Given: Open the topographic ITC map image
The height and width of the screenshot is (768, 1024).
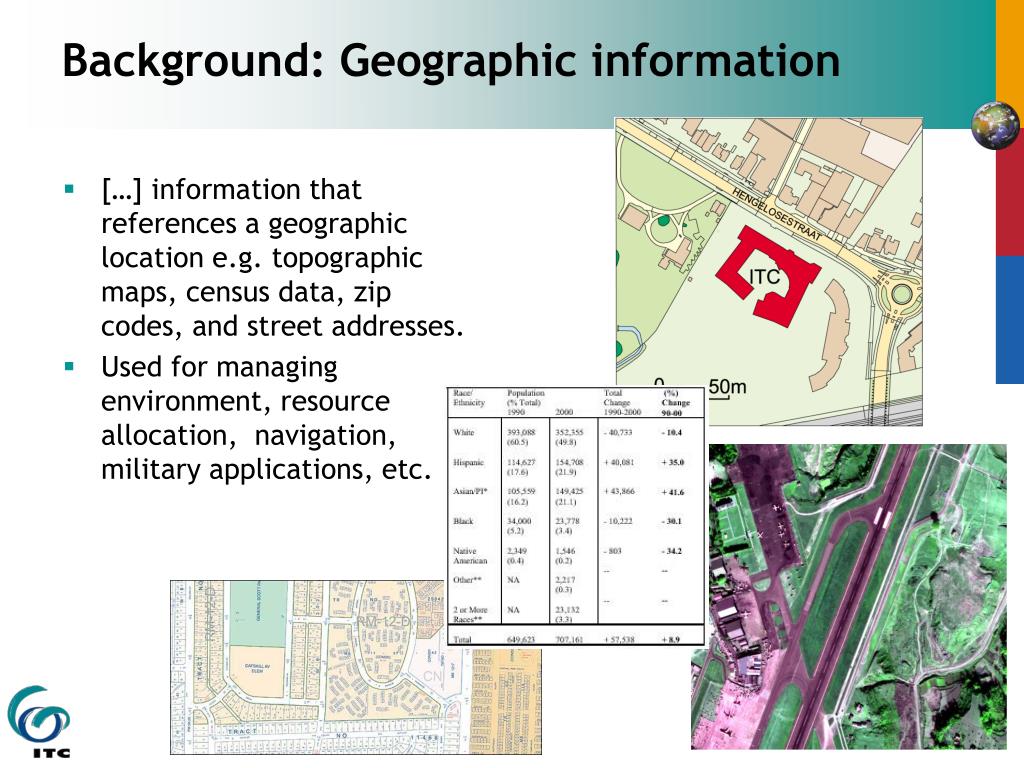Looking at the screenshot, I should click(769, 271).
